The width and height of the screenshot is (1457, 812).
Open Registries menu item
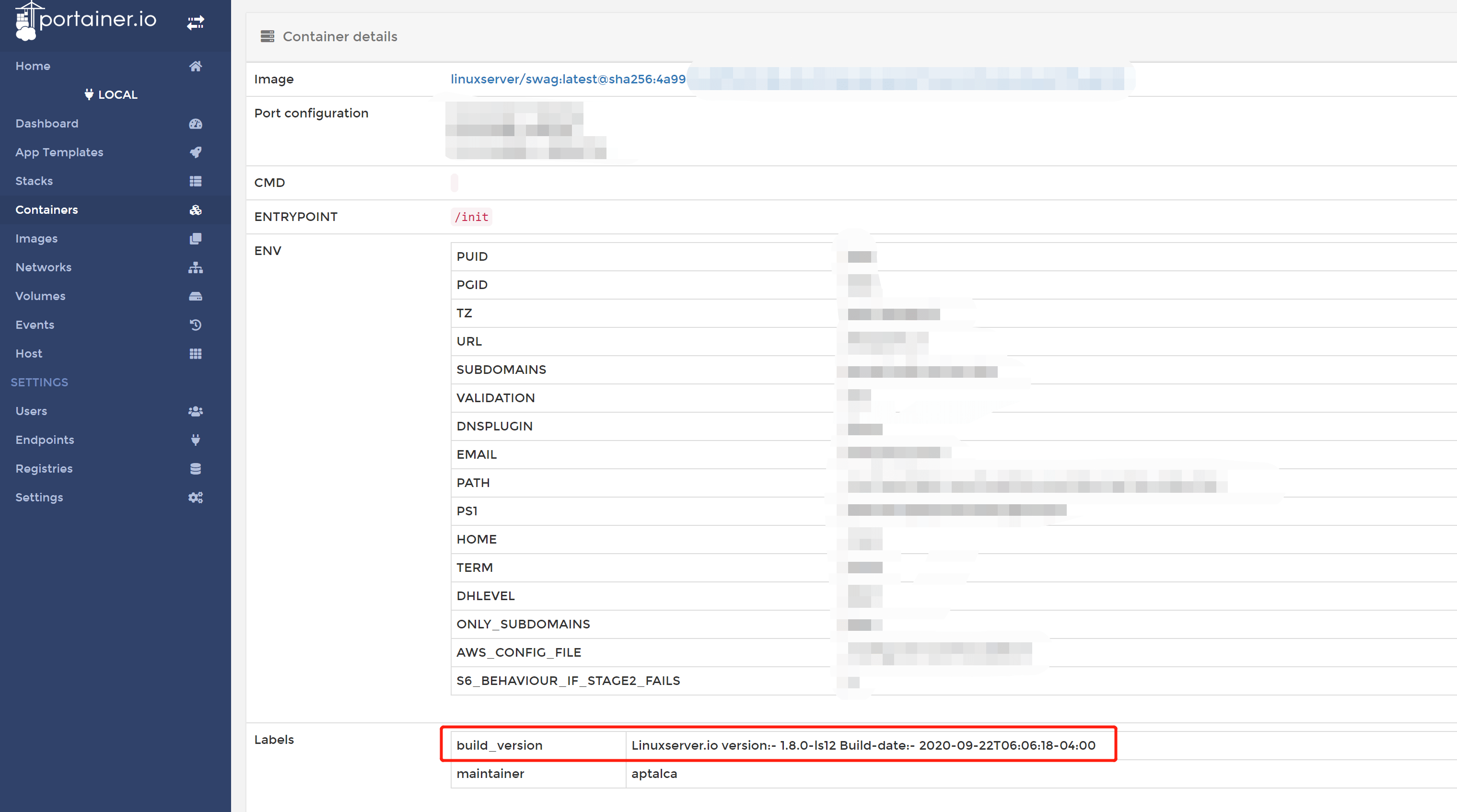click(x=44, y=469)
